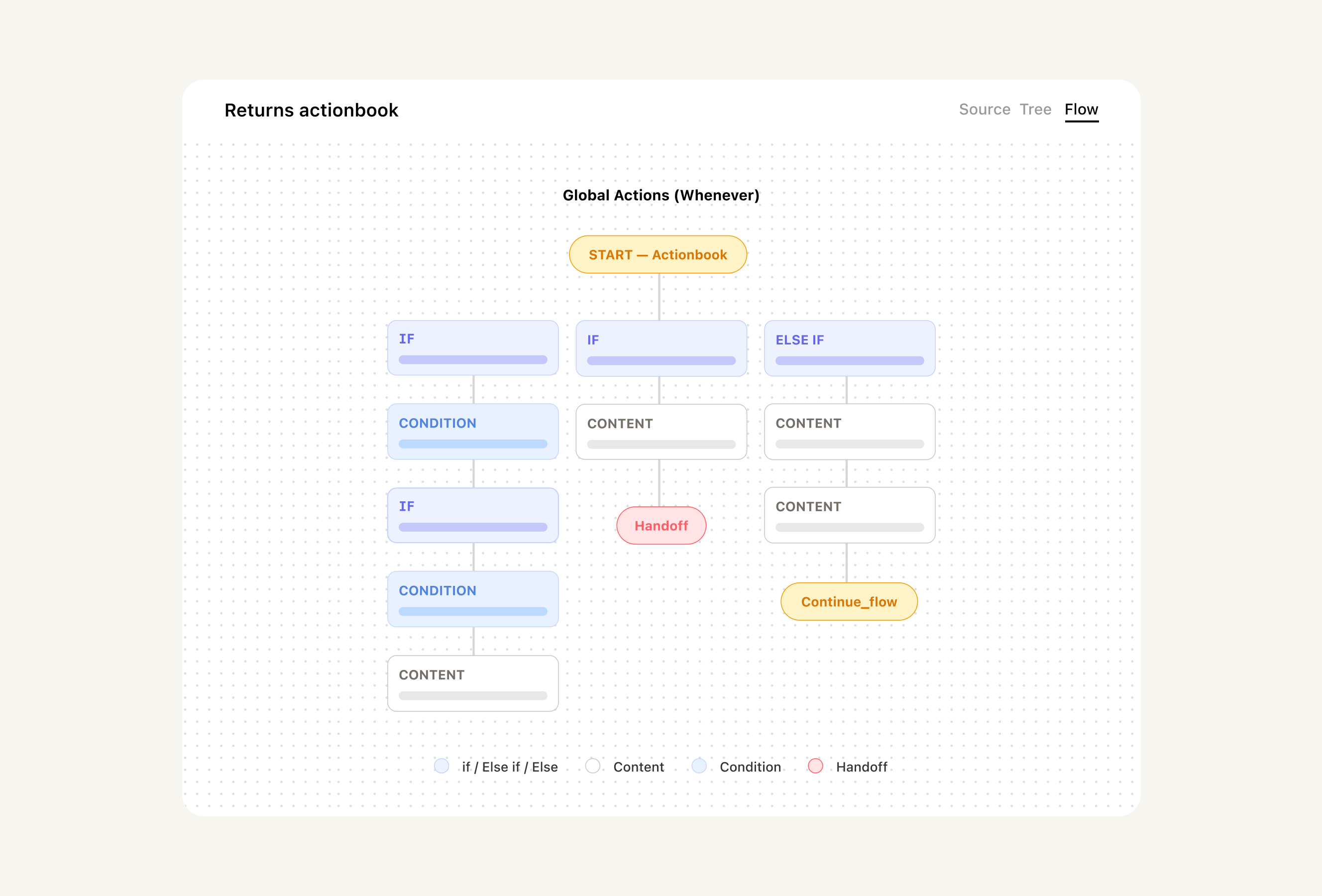The height and width of the screenshot is (896, 1322).
Task: Select the CONDITION node between the two left IF nodes
Action: tap(473, 432)
